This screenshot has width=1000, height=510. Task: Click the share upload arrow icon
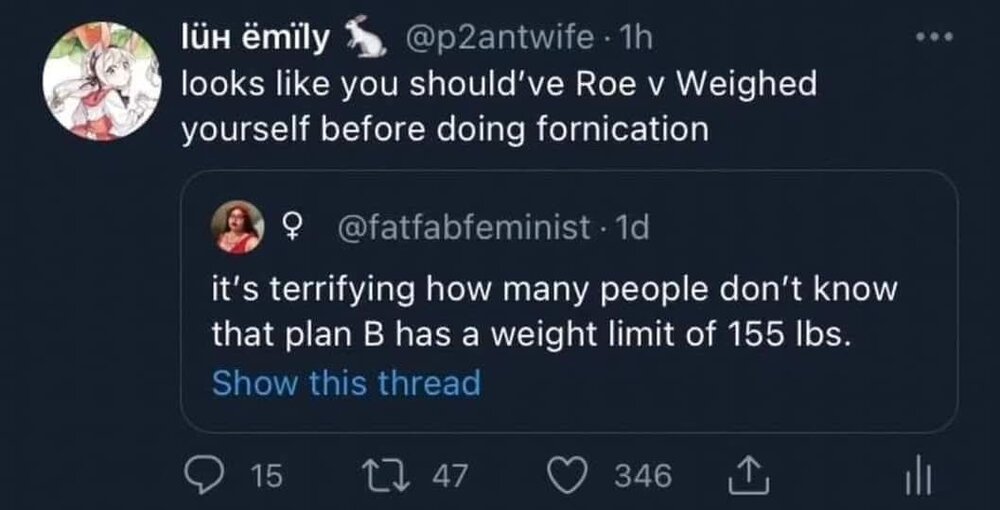point(740,476)
